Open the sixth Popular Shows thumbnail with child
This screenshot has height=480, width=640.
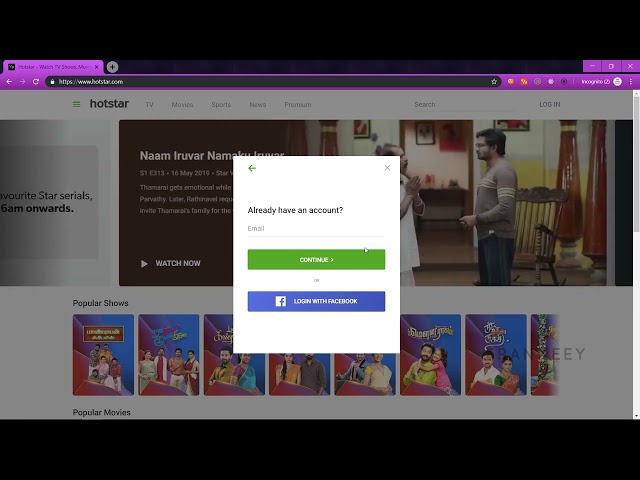[430, 355]
